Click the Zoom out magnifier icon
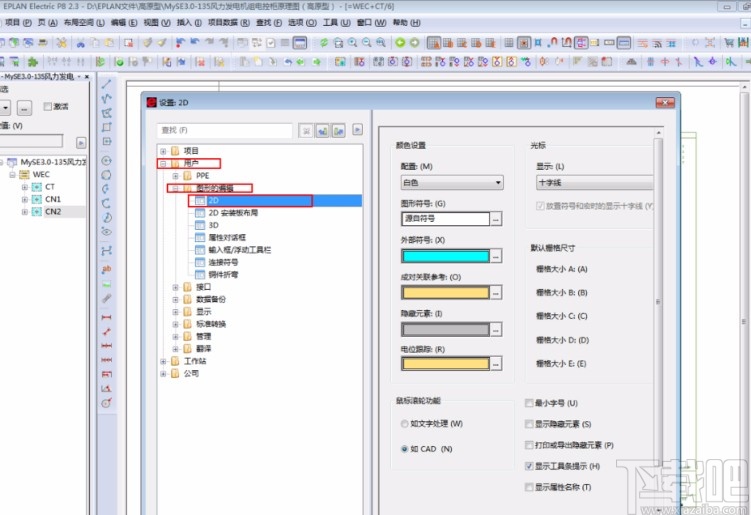This screenshot has height=515, width=751. point(366,43)
